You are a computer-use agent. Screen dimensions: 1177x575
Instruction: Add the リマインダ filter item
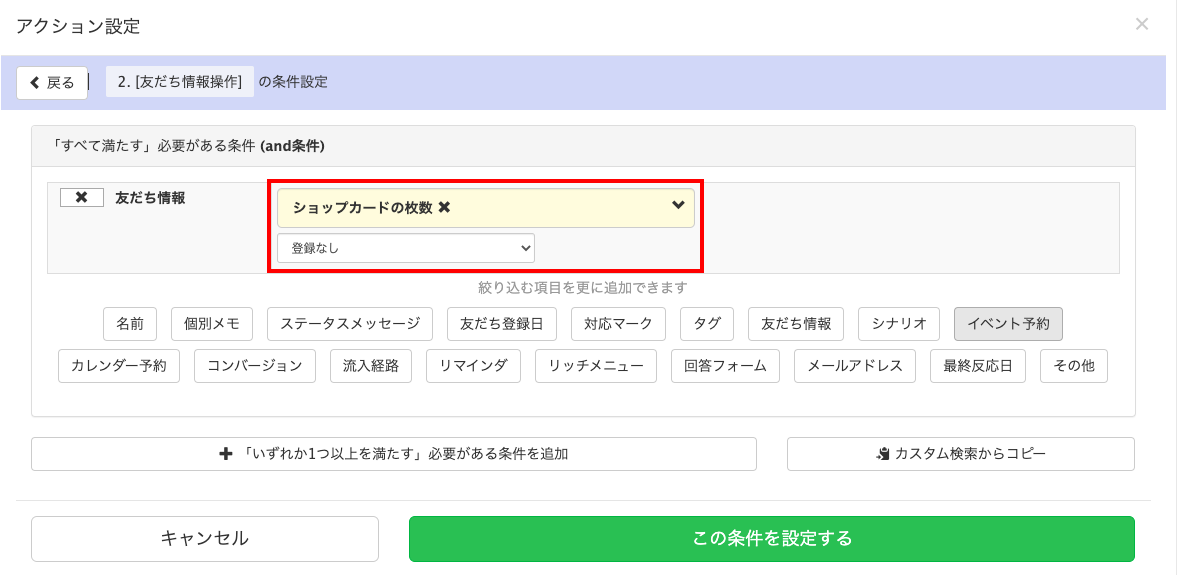pos(474,366)
